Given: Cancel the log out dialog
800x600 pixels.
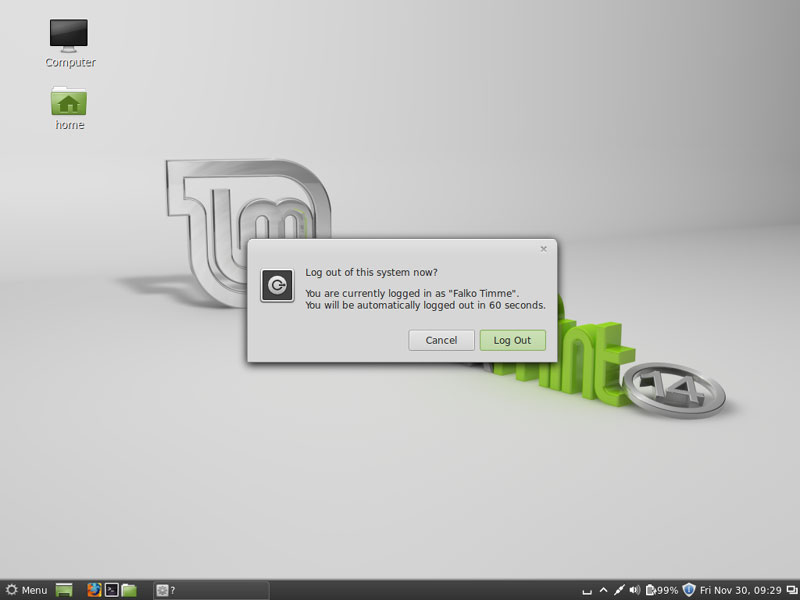Looking at the screenshot, I should 441,340.
